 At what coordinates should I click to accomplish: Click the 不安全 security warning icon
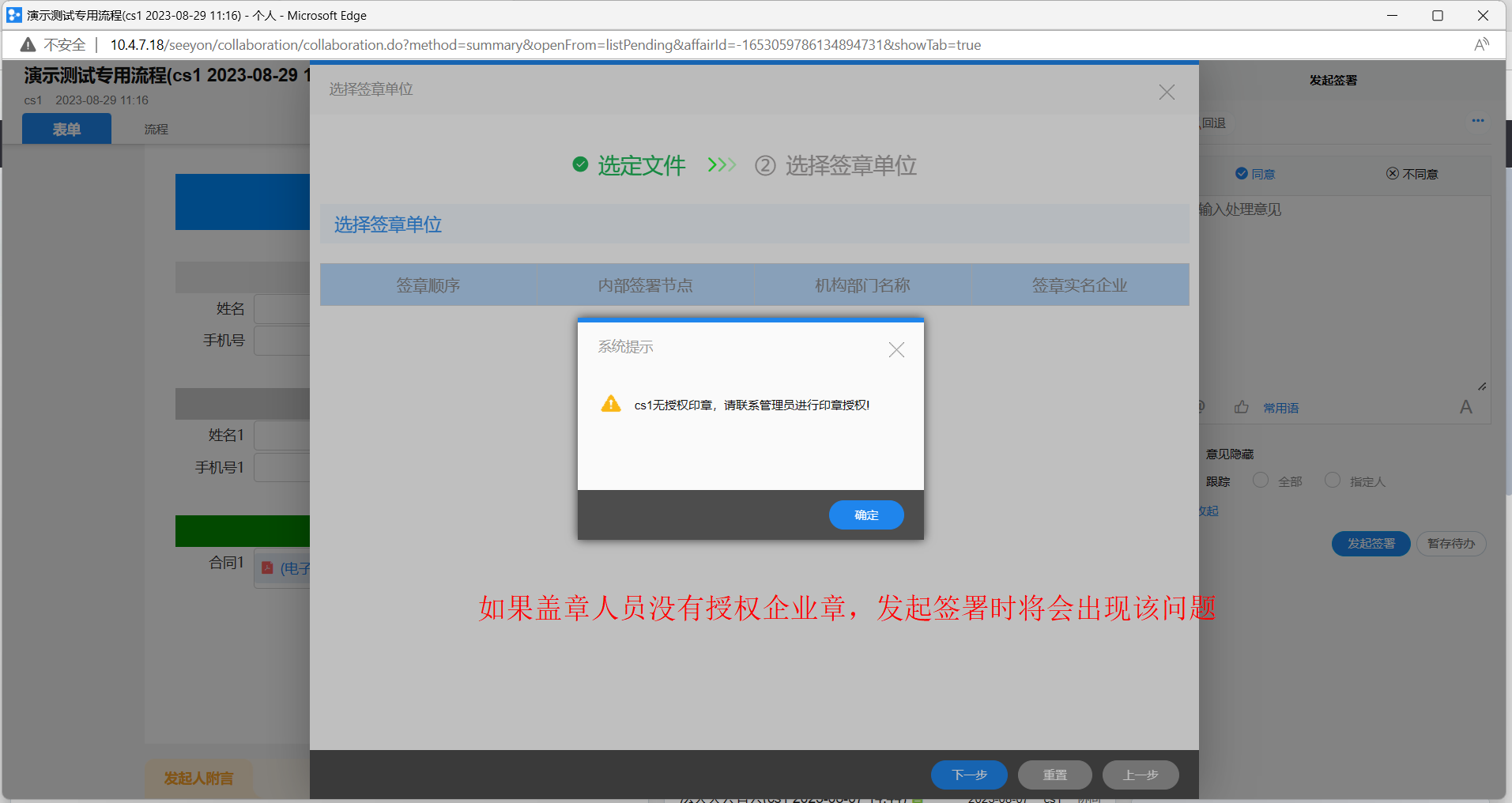[x=28, y=45]
